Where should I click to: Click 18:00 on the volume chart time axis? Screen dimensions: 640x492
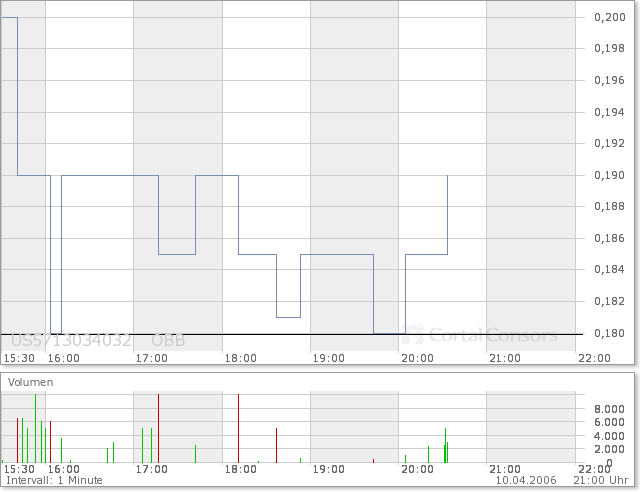coord(241,469)
